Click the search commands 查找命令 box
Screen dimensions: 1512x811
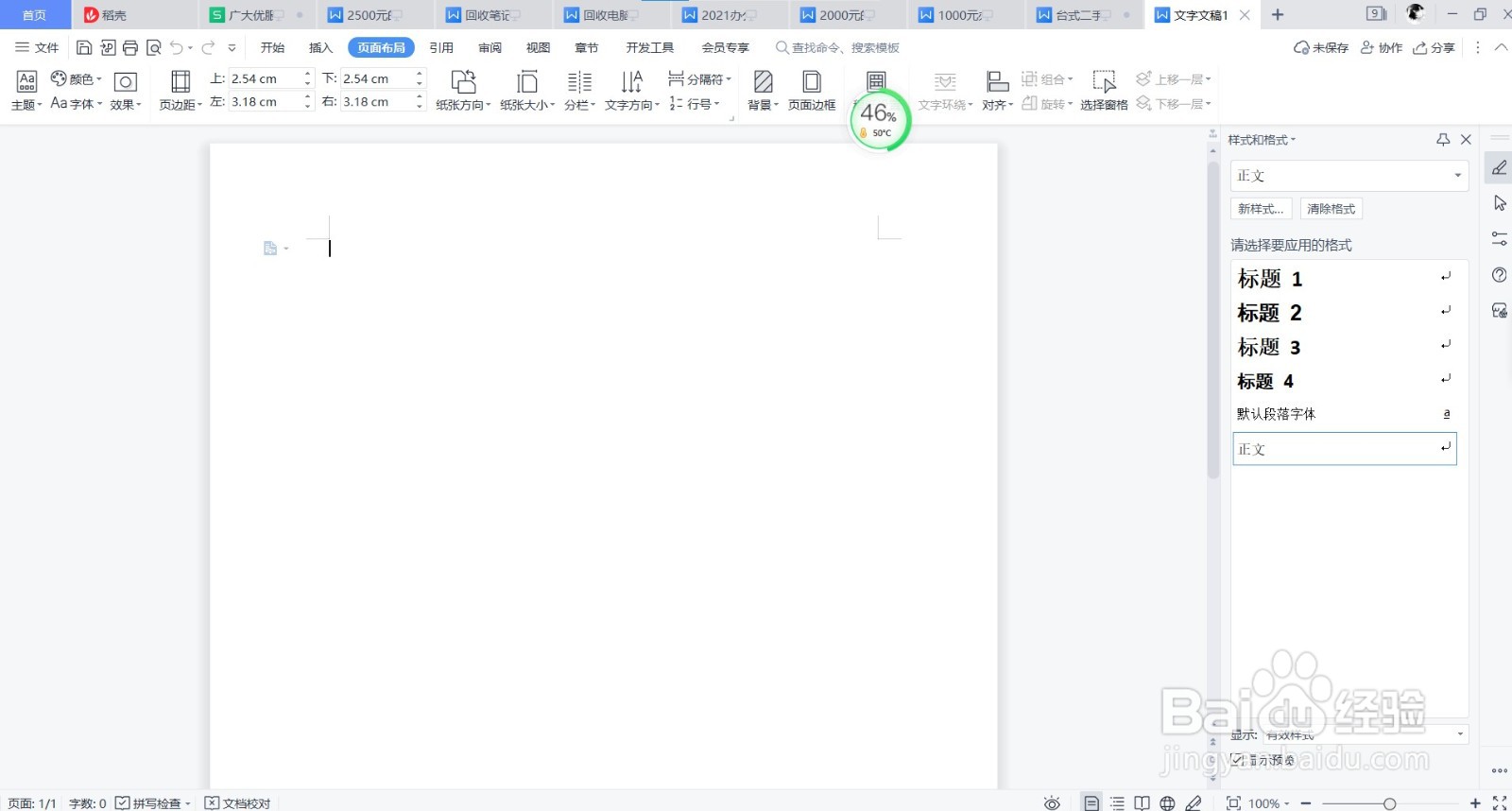837,47
